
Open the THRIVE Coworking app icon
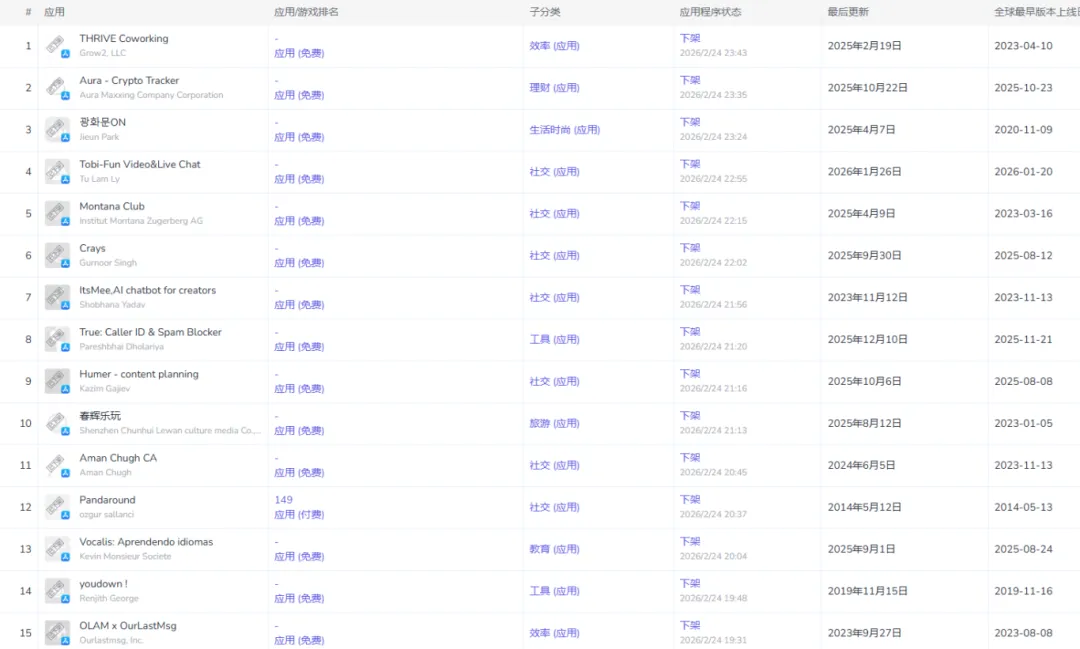click(57, 46)
